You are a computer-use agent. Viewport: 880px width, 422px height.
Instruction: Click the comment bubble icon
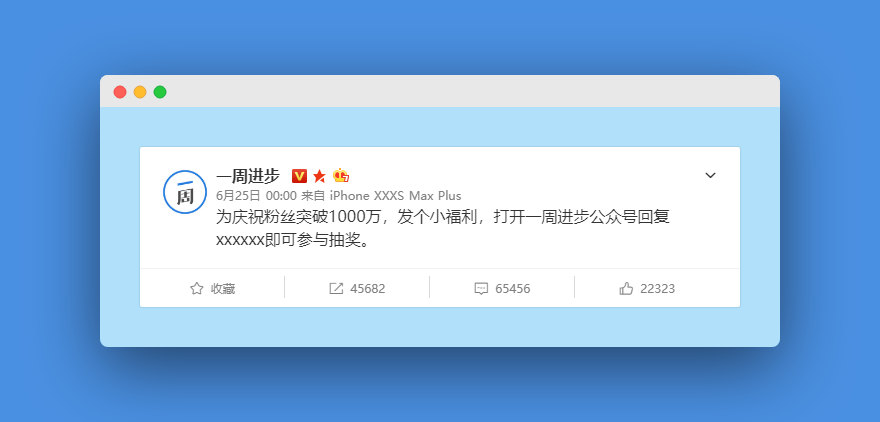[481, 289]
